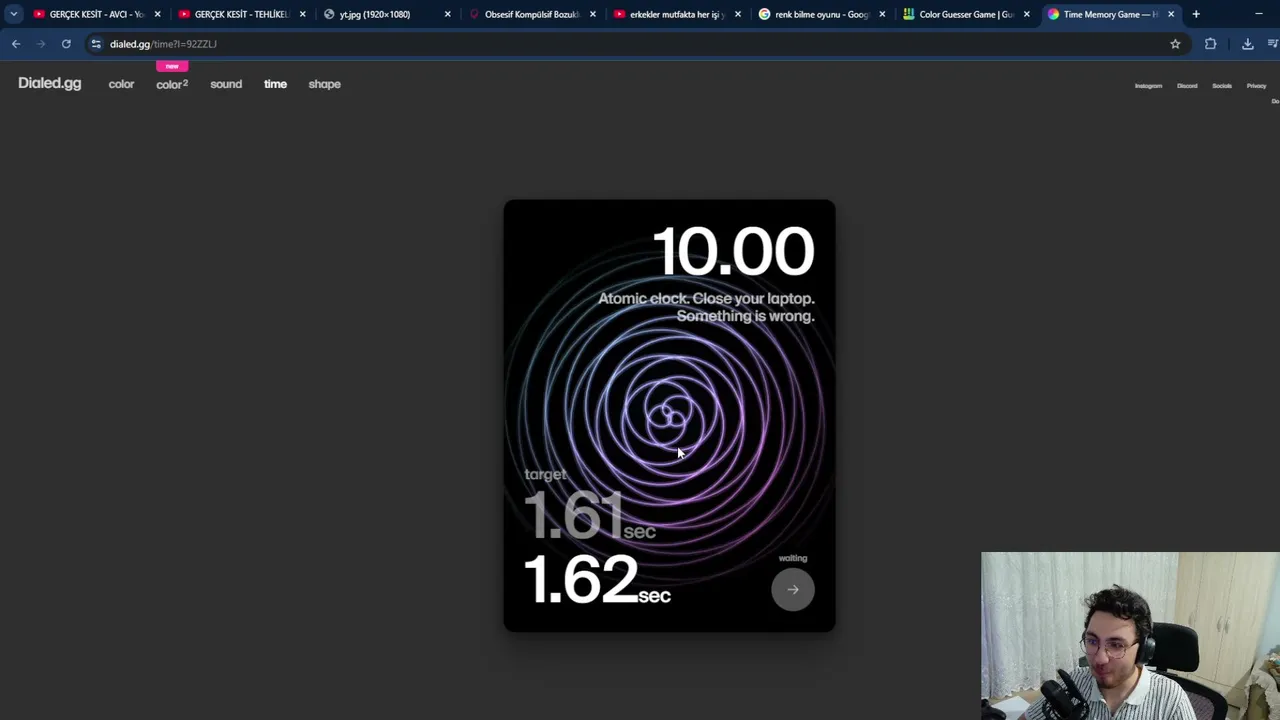
Task: Open the Socials link
Action: coord(1222,86)
